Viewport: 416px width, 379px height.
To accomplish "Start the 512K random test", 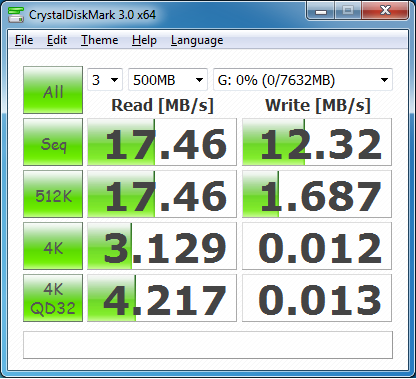I will [53, 194].
